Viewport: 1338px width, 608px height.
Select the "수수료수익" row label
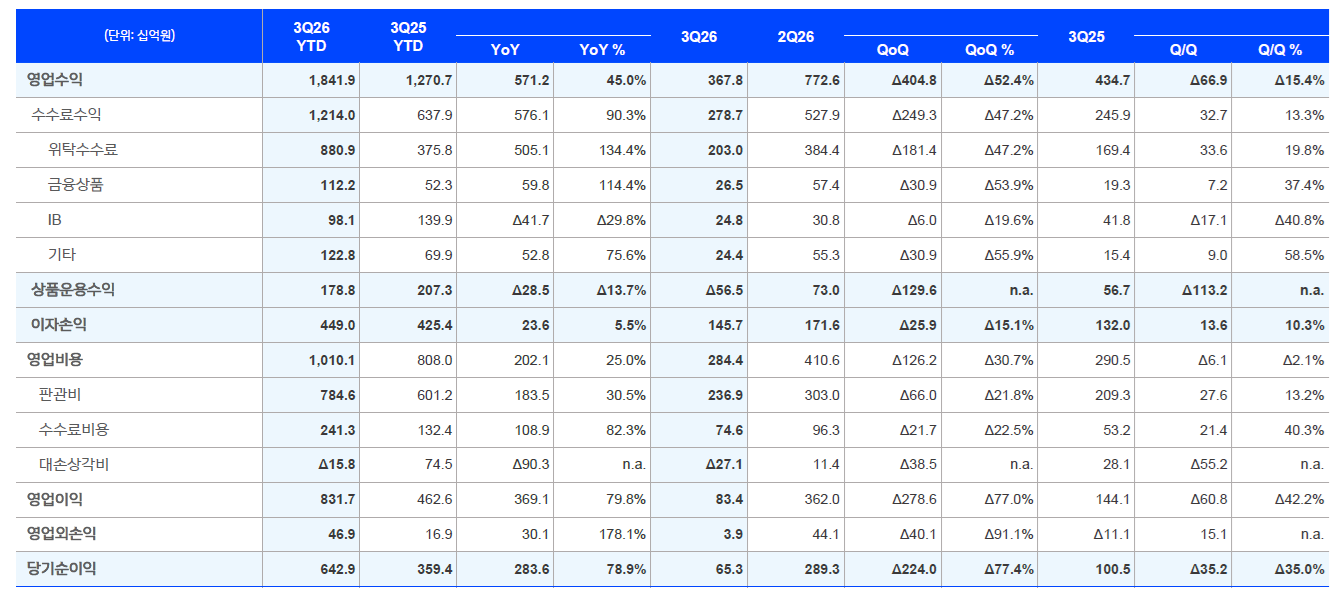[x=68, y=115]
